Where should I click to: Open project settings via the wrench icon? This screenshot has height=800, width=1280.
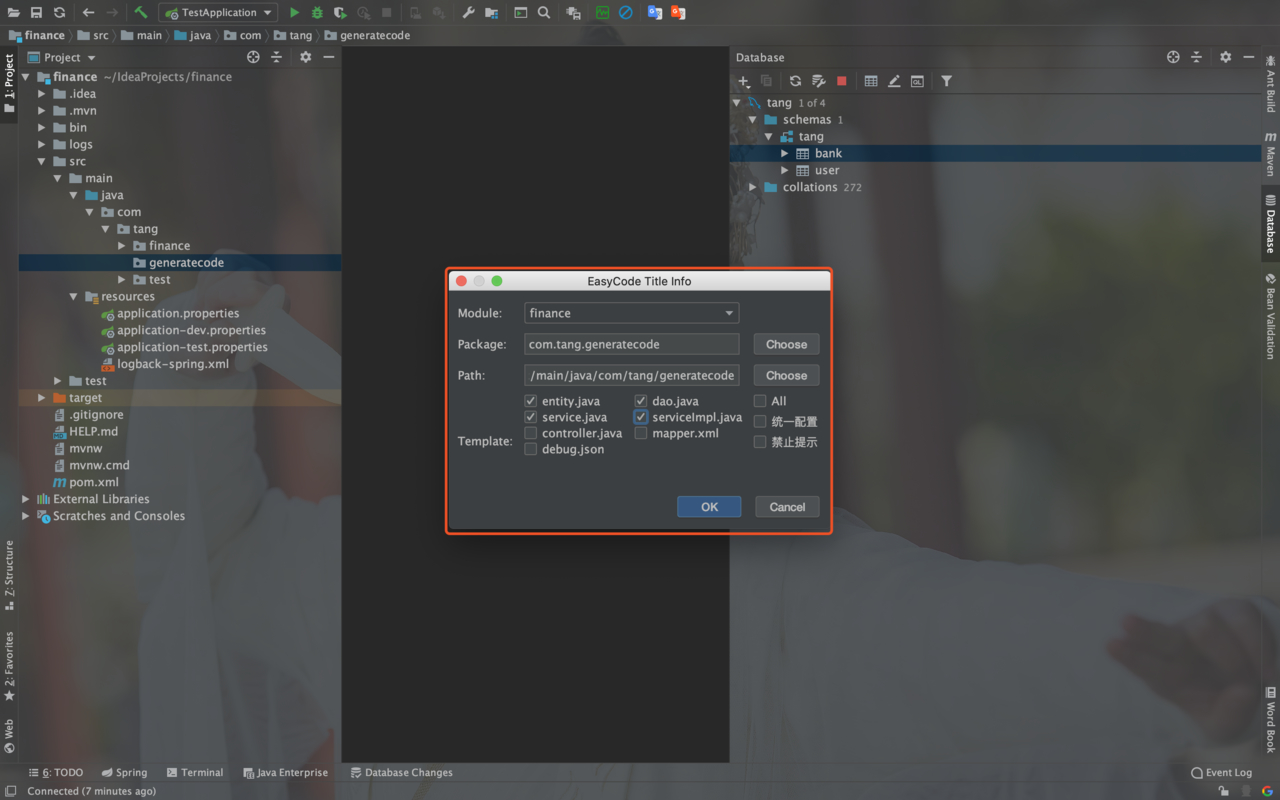click(467, 13)
